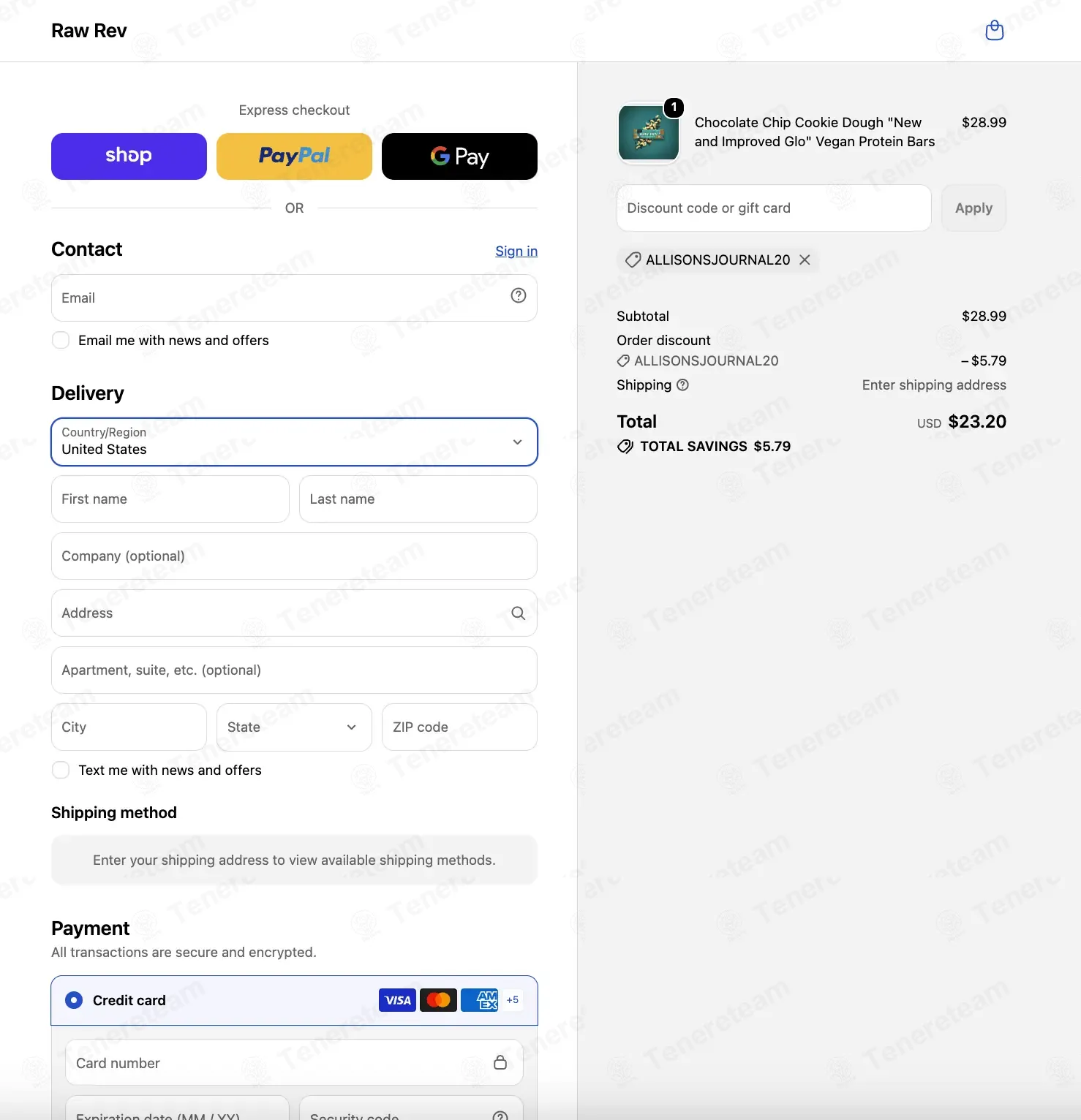
Task: Check Email me with news and offers
Action: point(61,340)
